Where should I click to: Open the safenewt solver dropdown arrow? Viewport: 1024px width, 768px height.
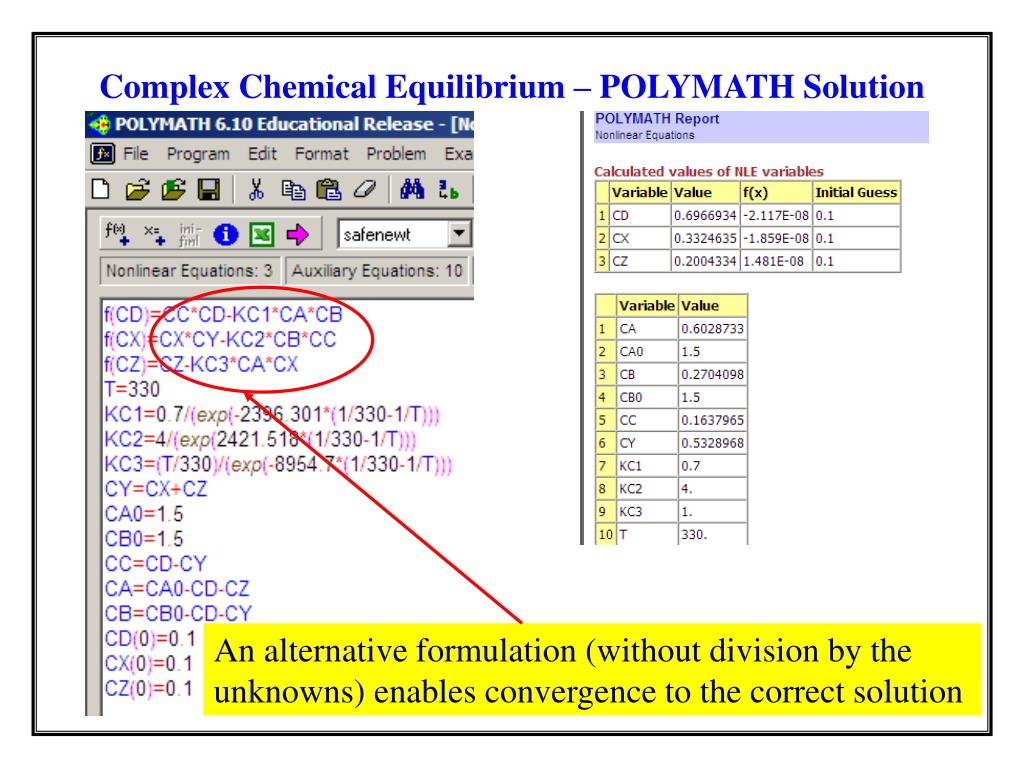click(x=459, y=233)
